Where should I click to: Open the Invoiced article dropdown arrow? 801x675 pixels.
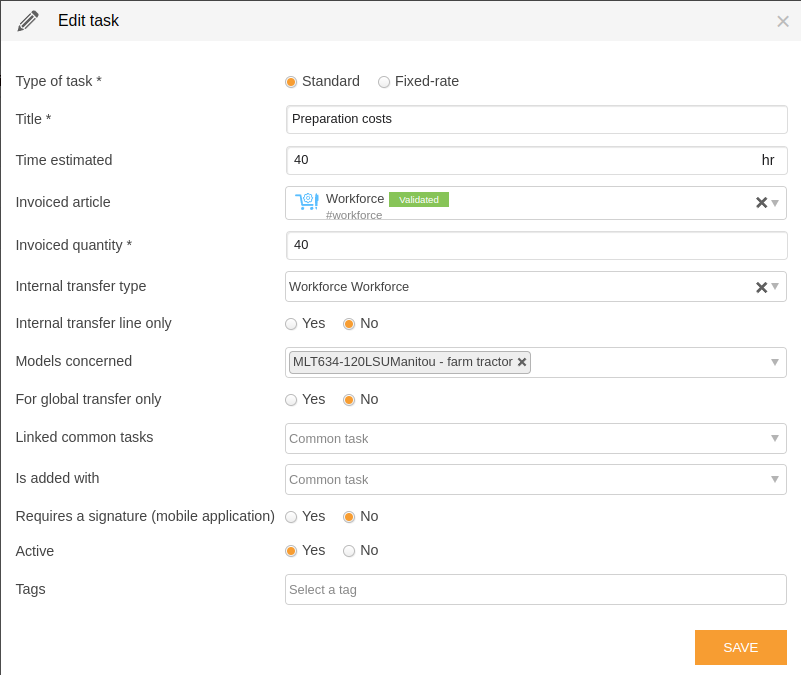775,203
